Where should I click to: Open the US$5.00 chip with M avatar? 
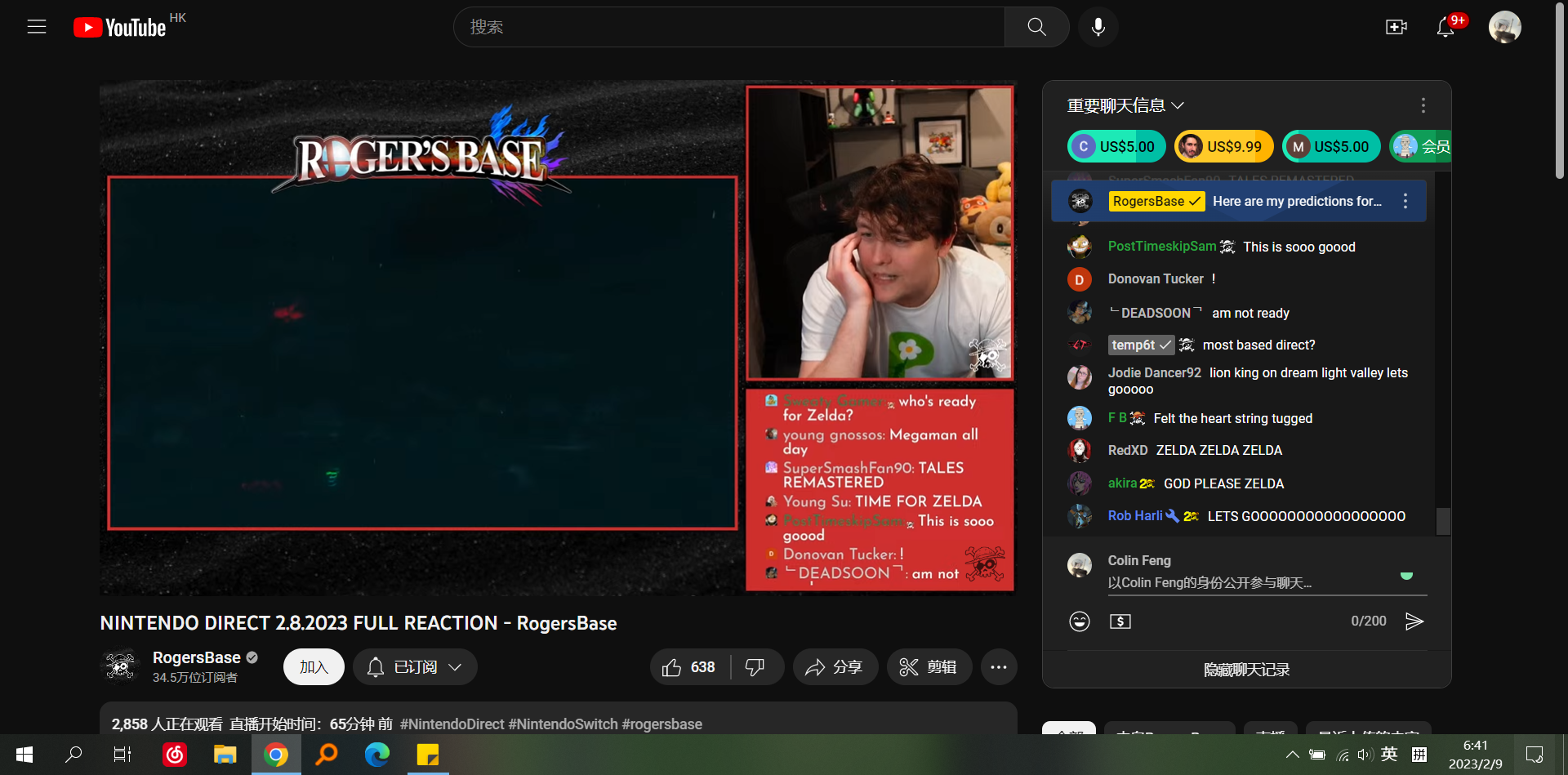pyautogui.click(x=1331, y=146)
